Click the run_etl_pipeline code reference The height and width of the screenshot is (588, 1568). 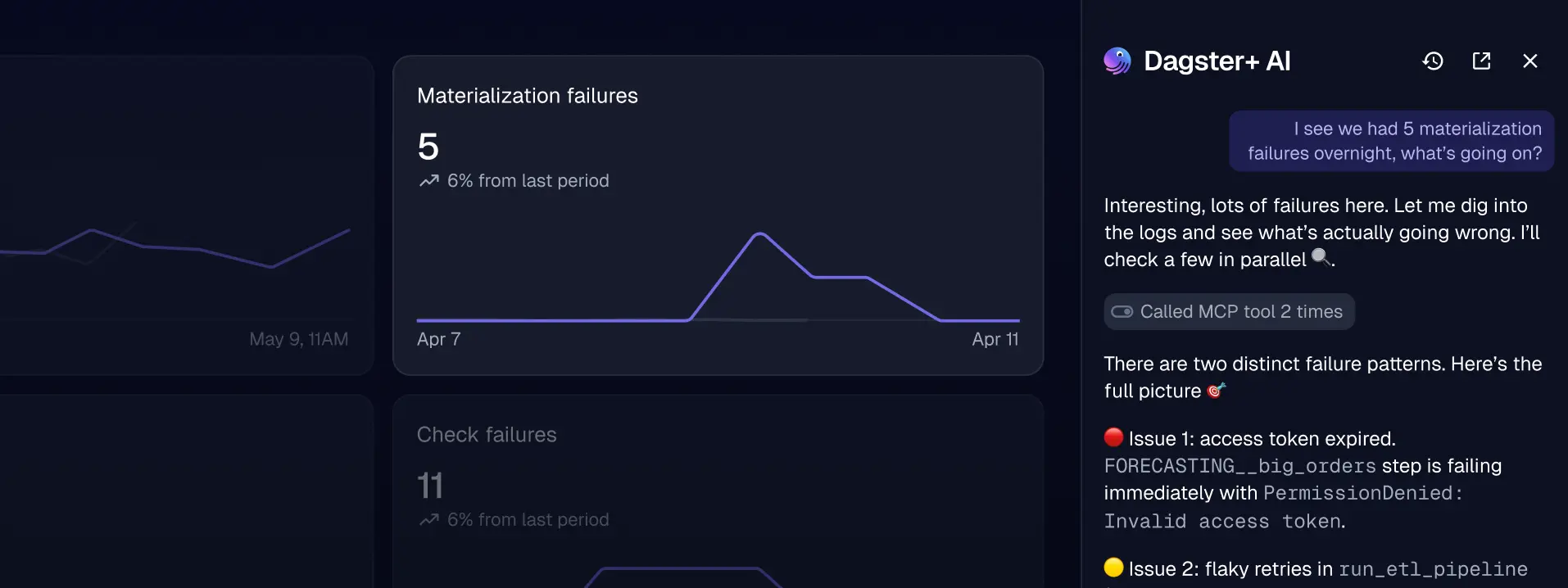point(1433,569)
